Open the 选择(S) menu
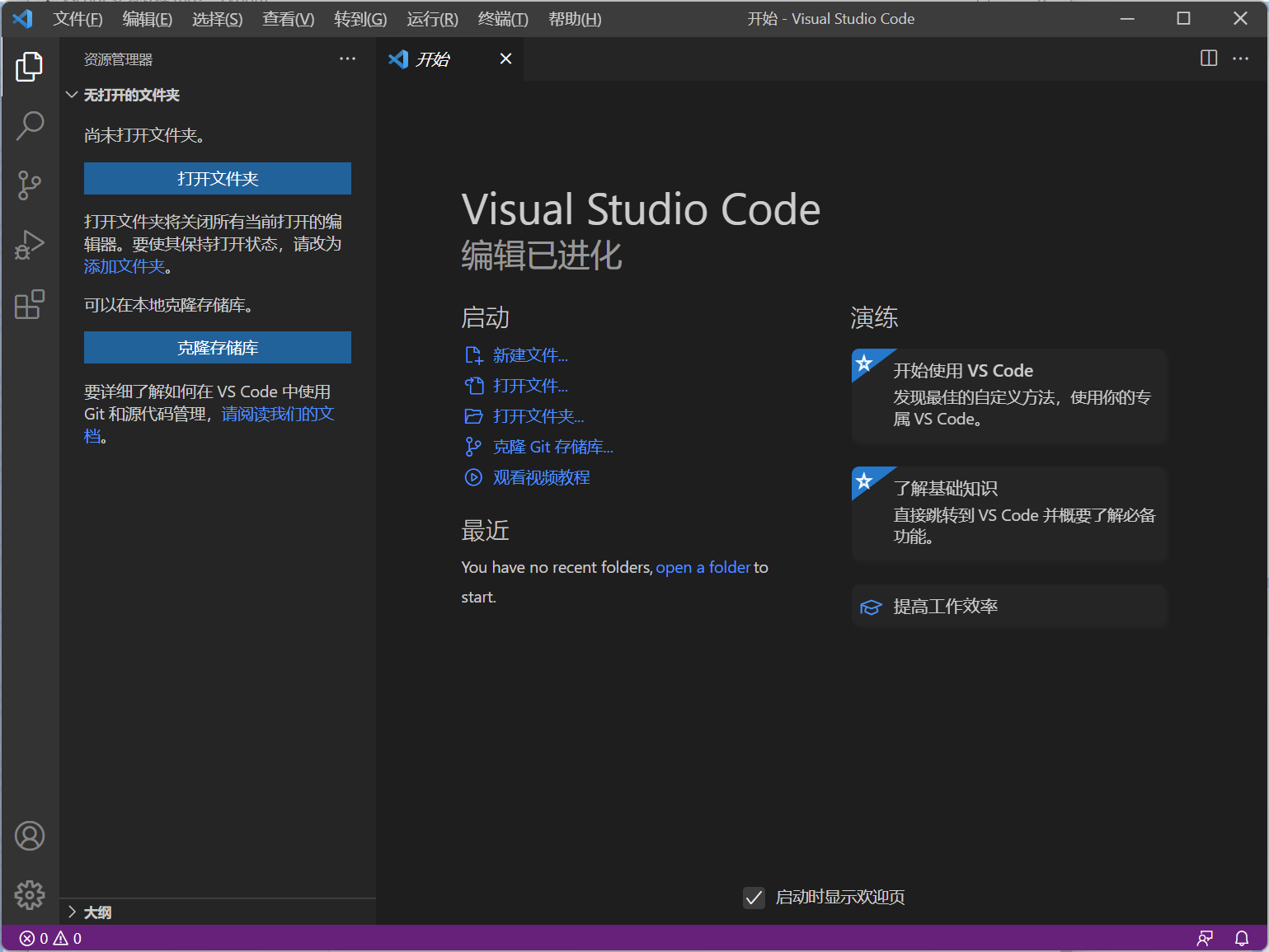 click(x=217, y=19)
